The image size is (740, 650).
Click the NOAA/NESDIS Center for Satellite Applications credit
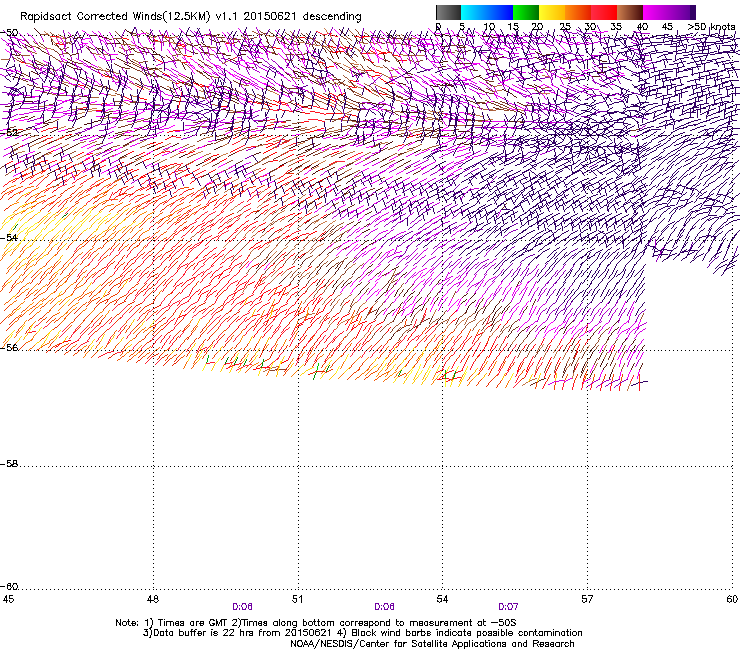(432, 644)
